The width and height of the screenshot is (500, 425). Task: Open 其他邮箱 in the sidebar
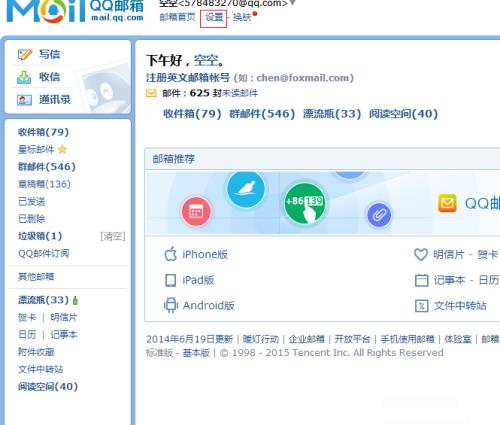36,277
